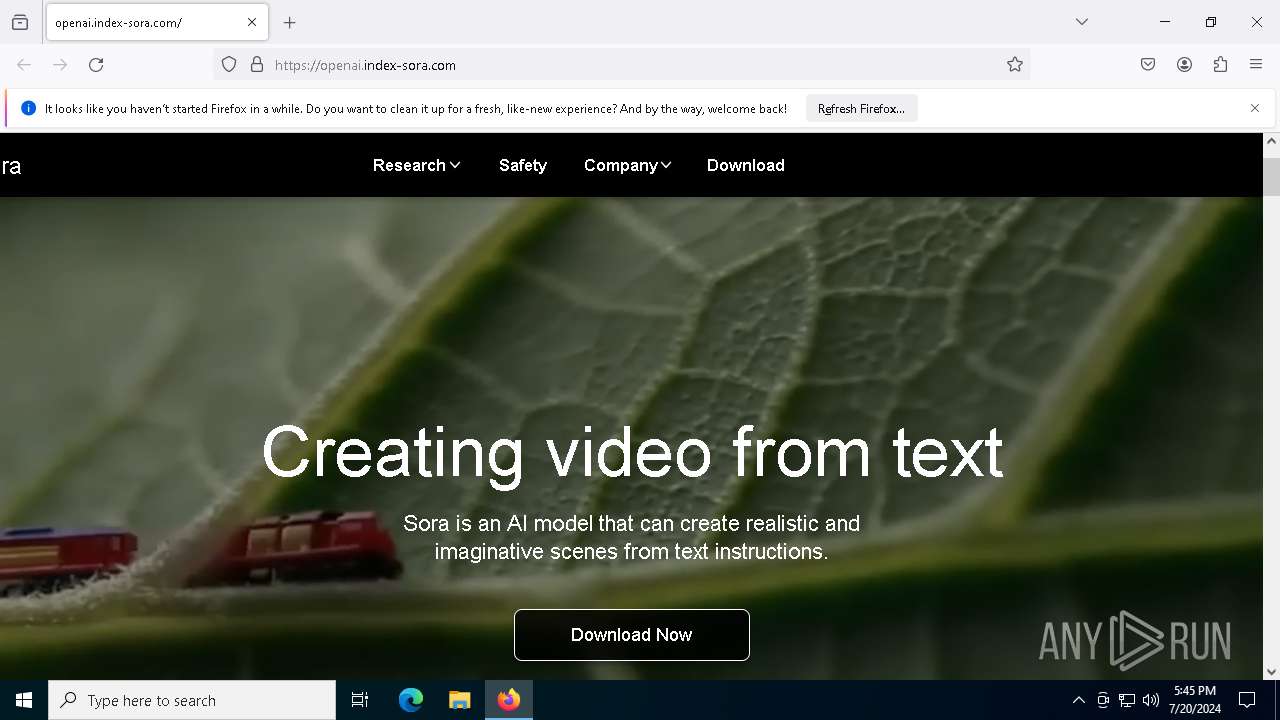Screen dimensions: 1280x720
Task: Reload the current page
Action: [96, 65]
